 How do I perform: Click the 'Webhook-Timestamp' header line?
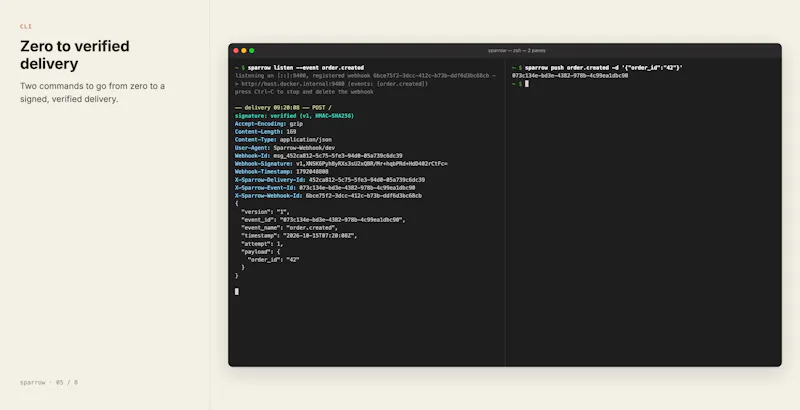[282, 172]
